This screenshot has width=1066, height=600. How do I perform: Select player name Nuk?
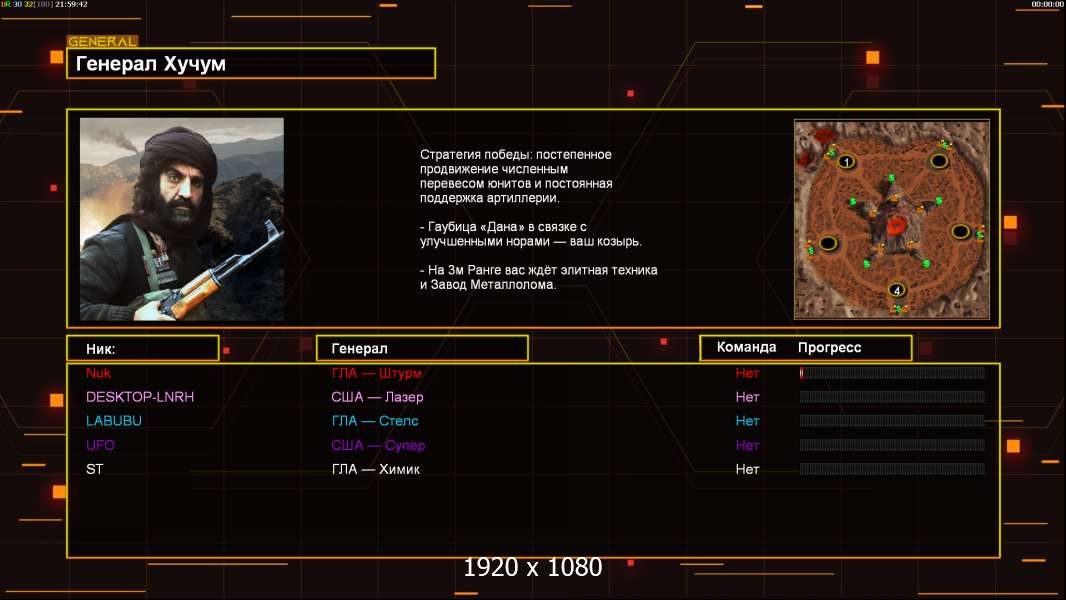click(x=98, y=372)
